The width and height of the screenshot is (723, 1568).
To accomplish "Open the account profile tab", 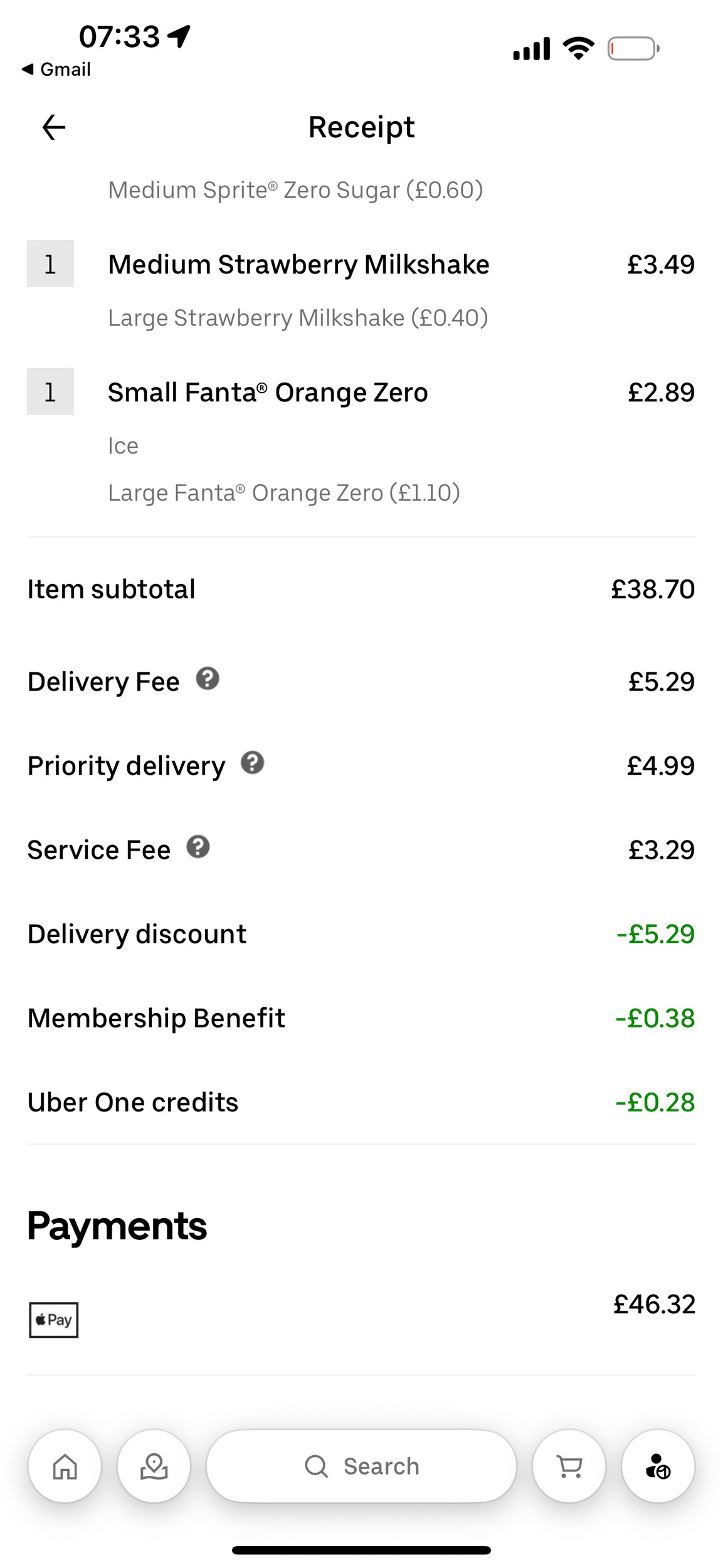I will [658, 1466].
